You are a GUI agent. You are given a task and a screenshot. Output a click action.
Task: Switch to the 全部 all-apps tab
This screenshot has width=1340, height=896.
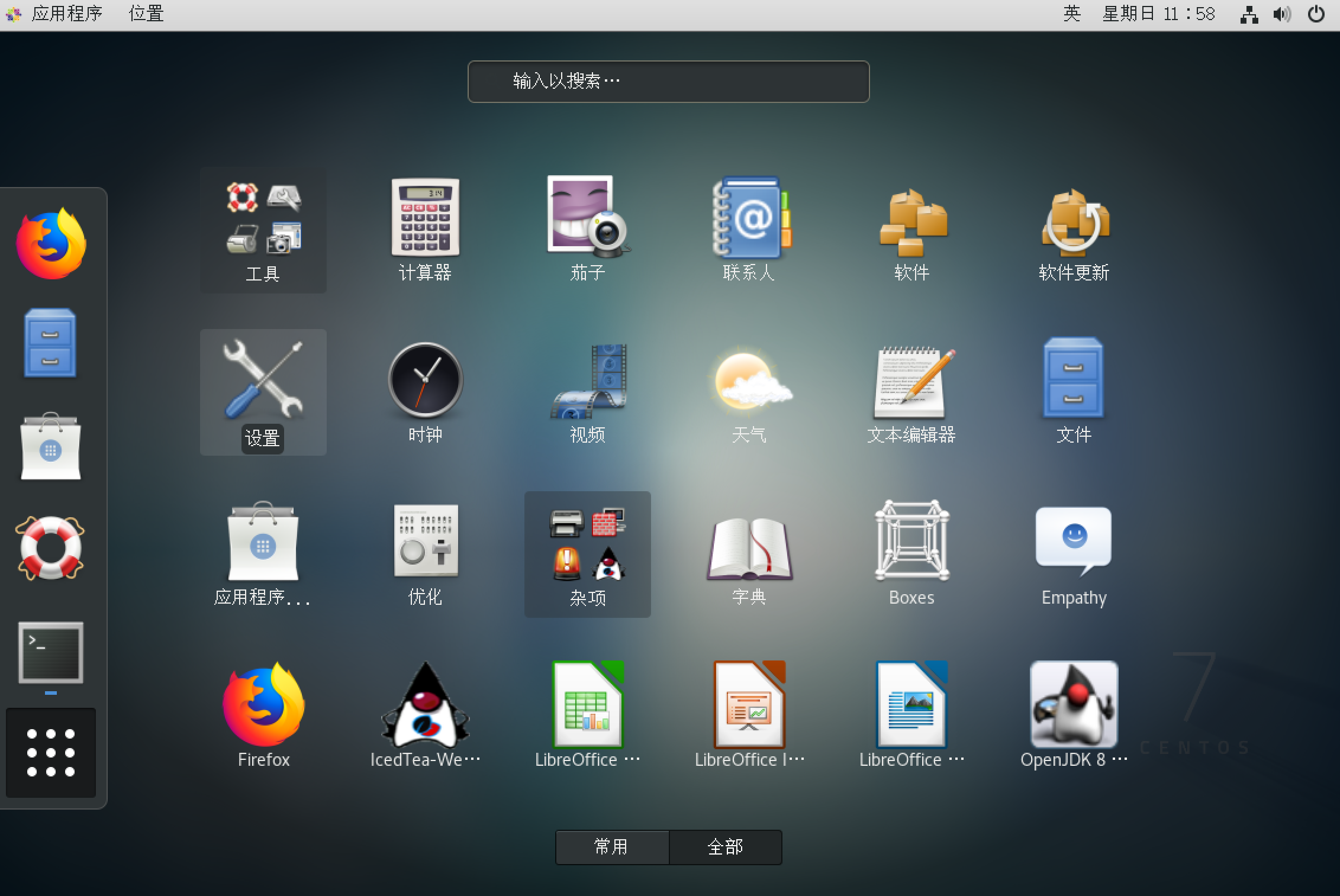click(x=725, y=847)
